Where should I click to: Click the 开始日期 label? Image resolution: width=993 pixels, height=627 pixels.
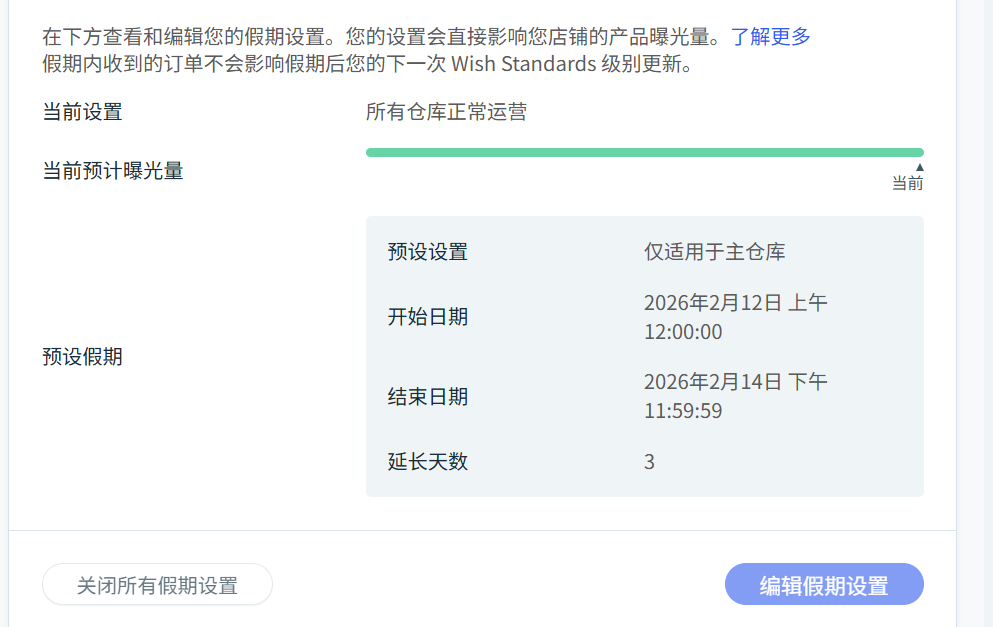pyautogui.click(x=428, y=317)
